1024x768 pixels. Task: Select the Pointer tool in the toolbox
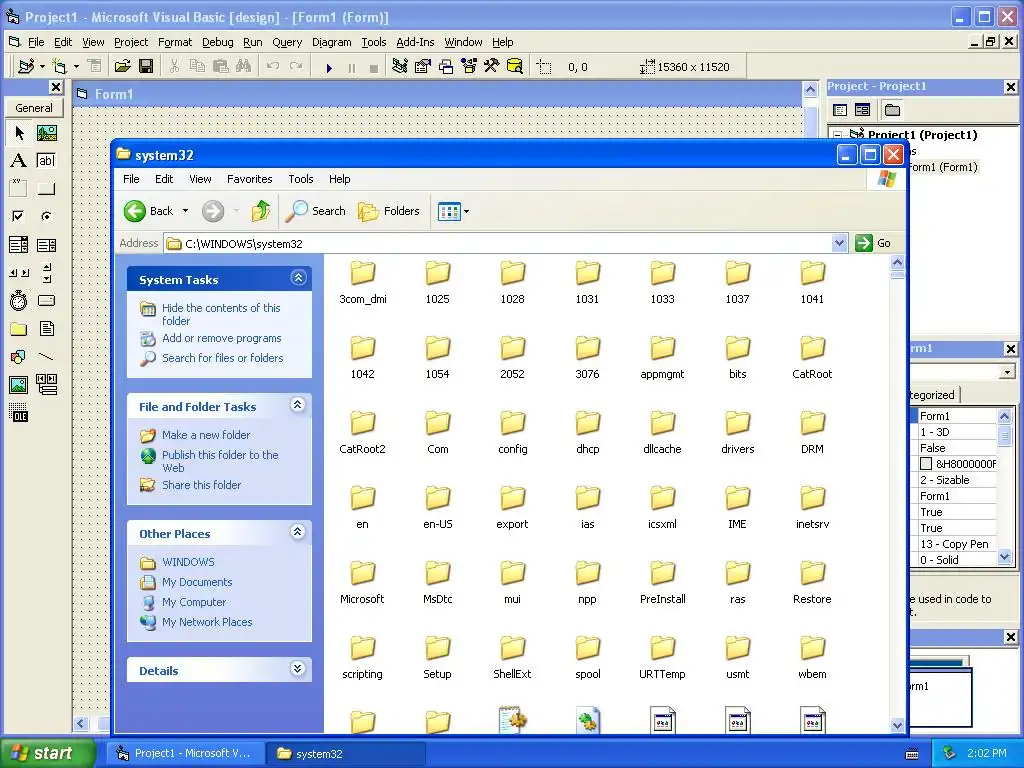[x=18, y=133]
